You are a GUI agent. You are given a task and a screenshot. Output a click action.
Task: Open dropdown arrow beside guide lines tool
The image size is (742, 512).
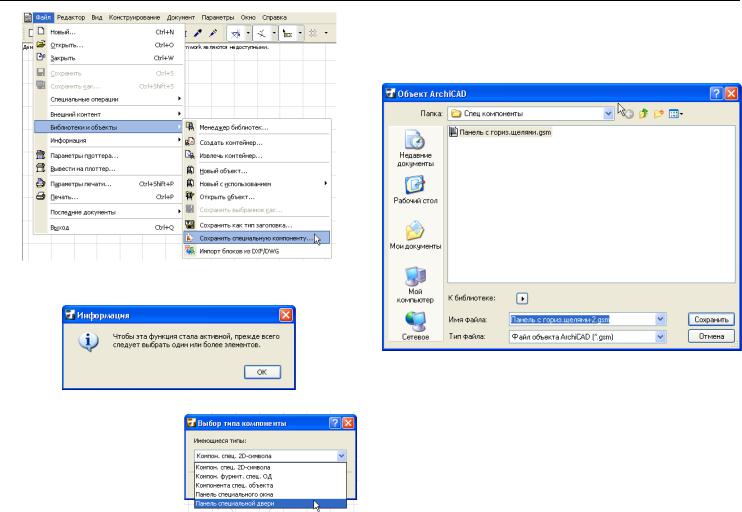248,33
